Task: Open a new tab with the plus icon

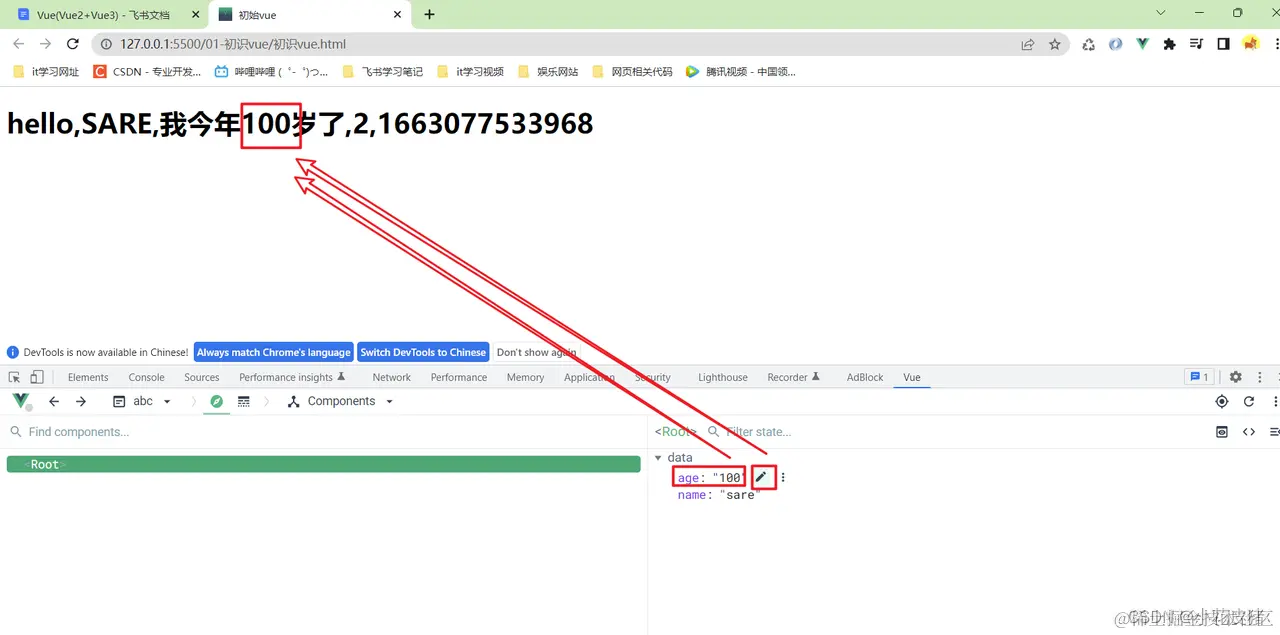Action: click(x=429, y=14)
